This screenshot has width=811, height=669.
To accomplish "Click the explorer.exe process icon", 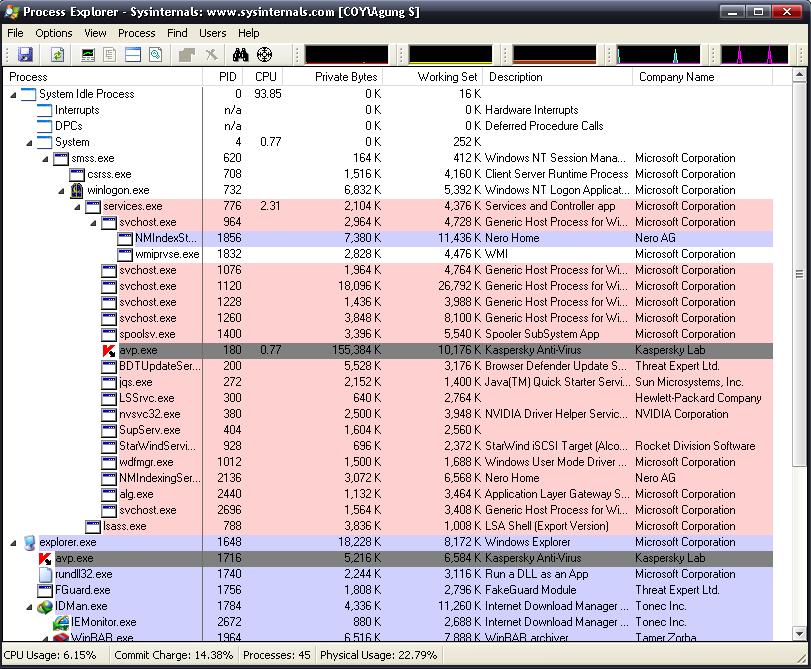I will (x=29, y=542).
